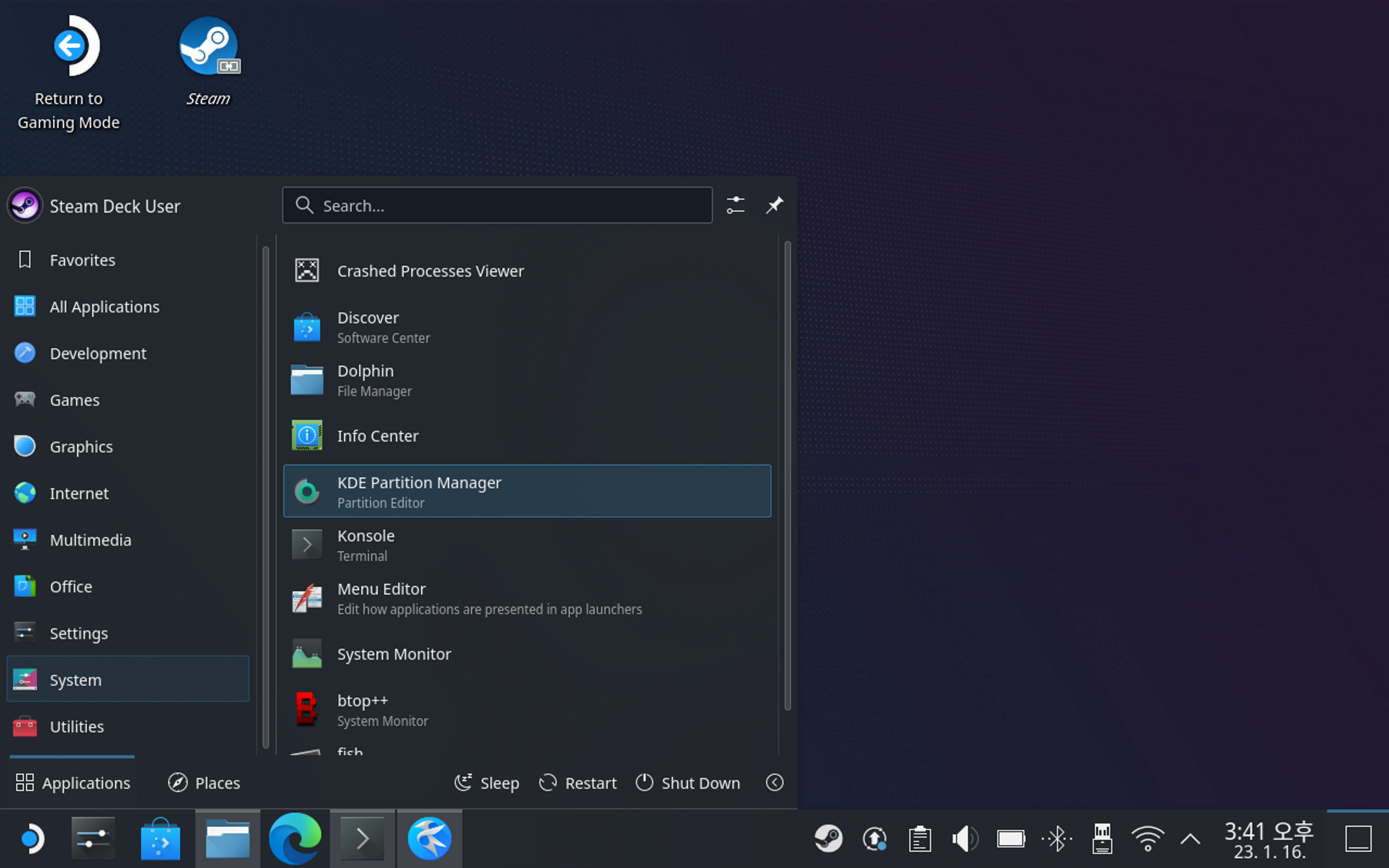Click the Shut Down button
This screenshot has height=868, width=1389.
(687, 782)
